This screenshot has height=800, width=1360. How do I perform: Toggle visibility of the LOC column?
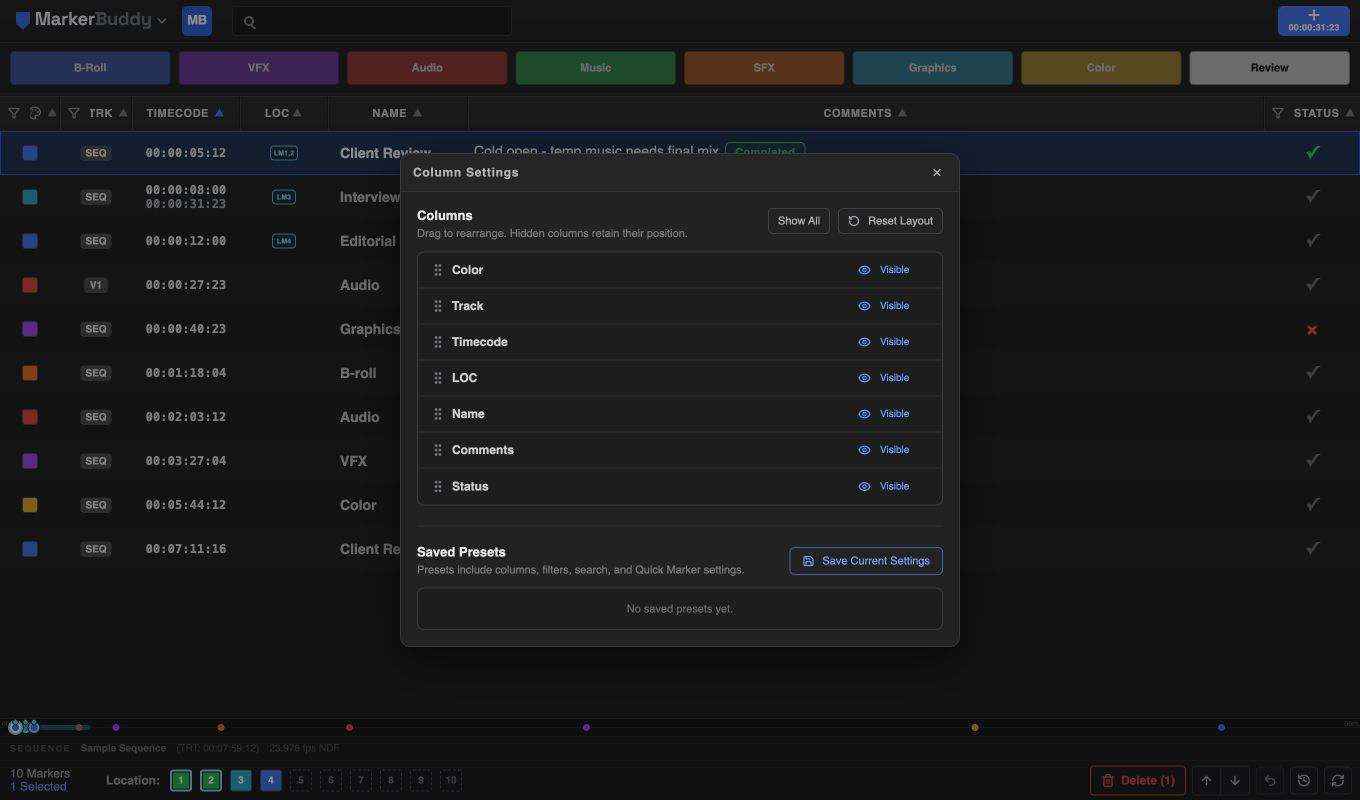884,378
